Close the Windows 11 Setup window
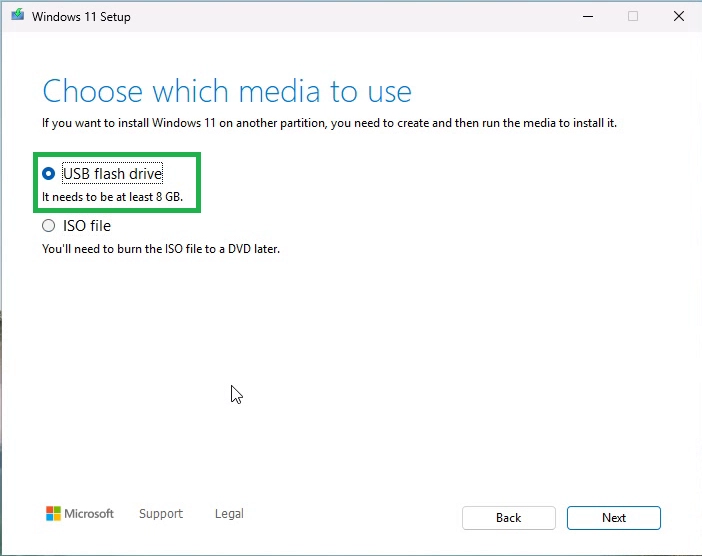Viewport: 702px width, 556px height. 679,17
